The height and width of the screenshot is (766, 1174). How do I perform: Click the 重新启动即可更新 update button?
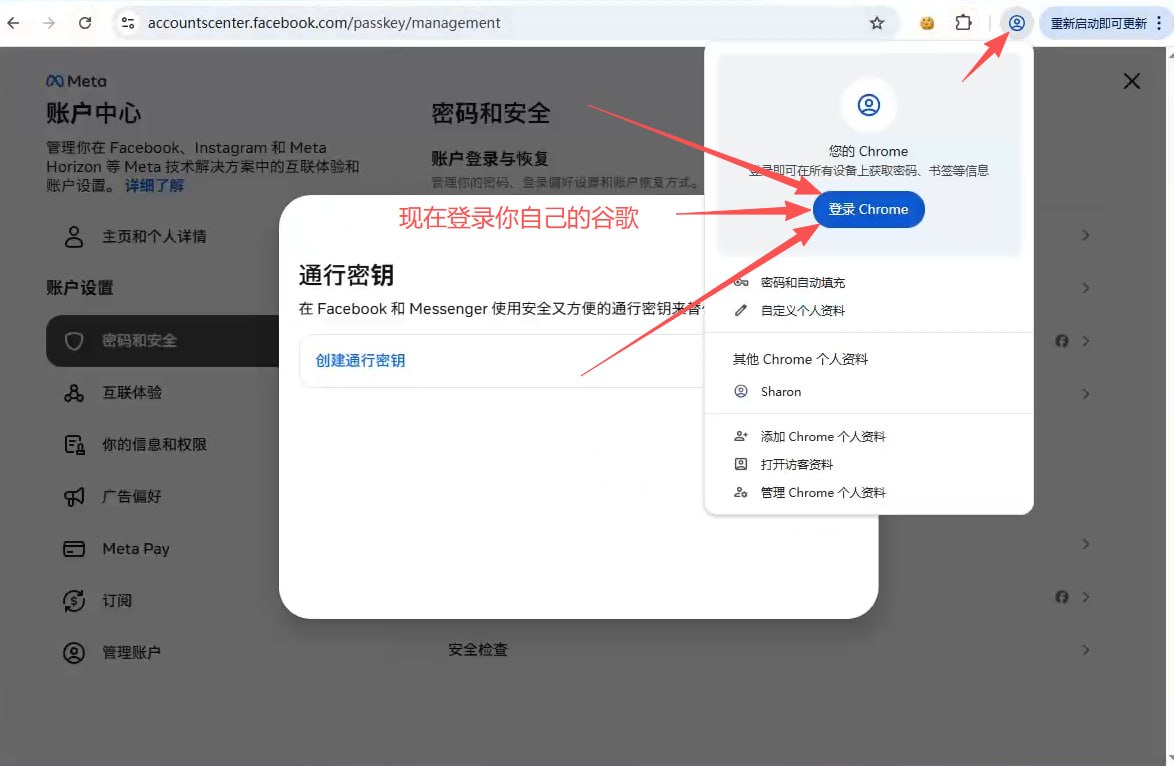click(1105, 23)
